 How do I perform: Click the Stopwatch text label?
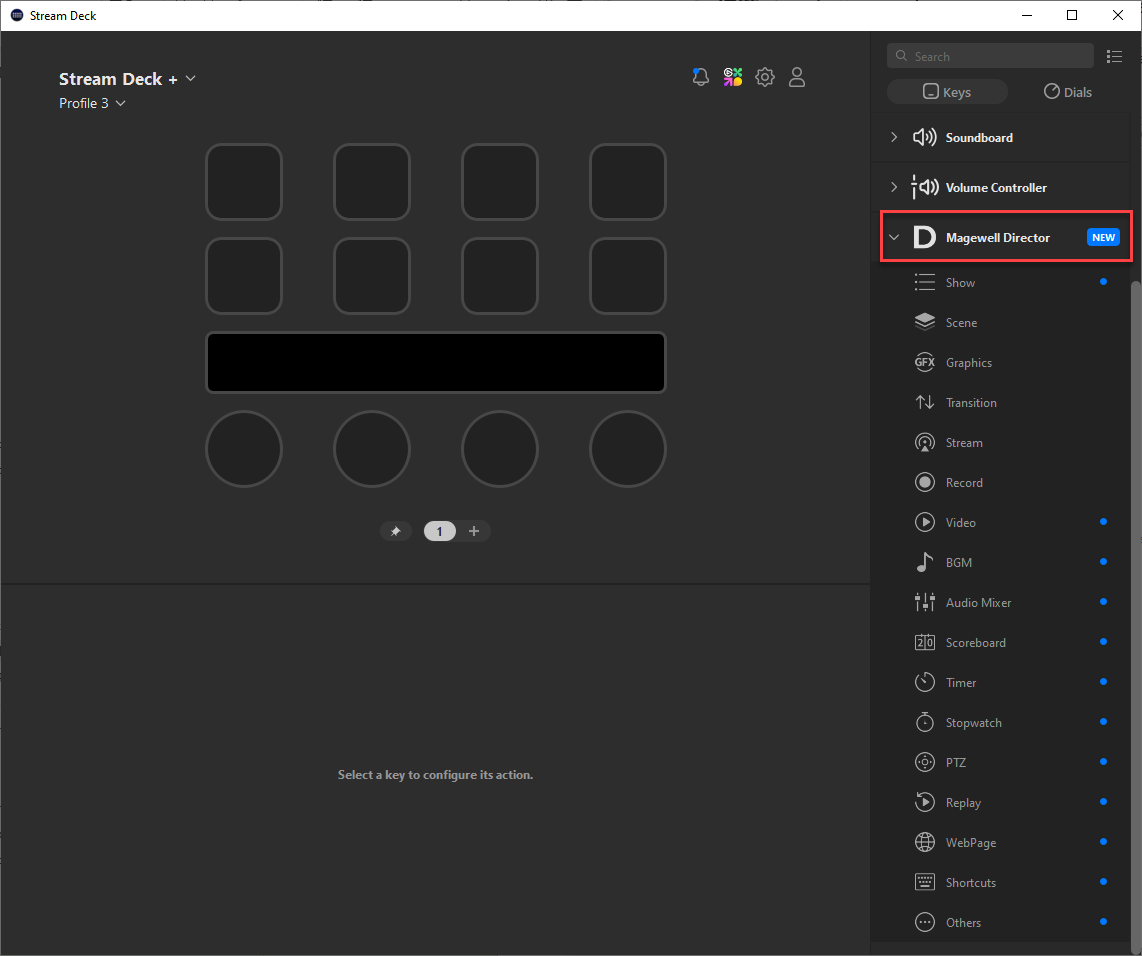click(x=973, y=723)
